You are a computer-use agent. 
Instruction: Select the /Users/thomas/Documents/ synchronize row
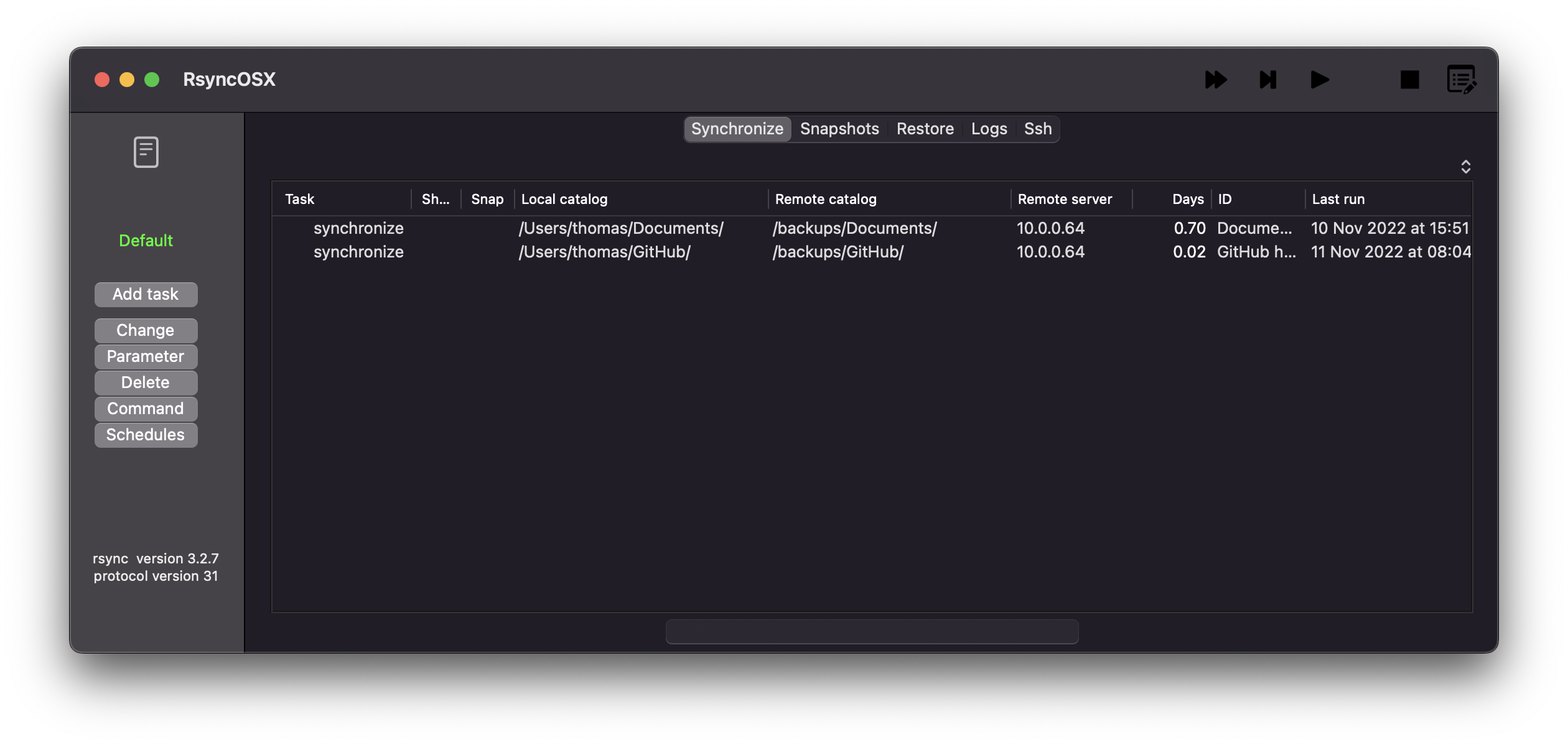point(621,228)
